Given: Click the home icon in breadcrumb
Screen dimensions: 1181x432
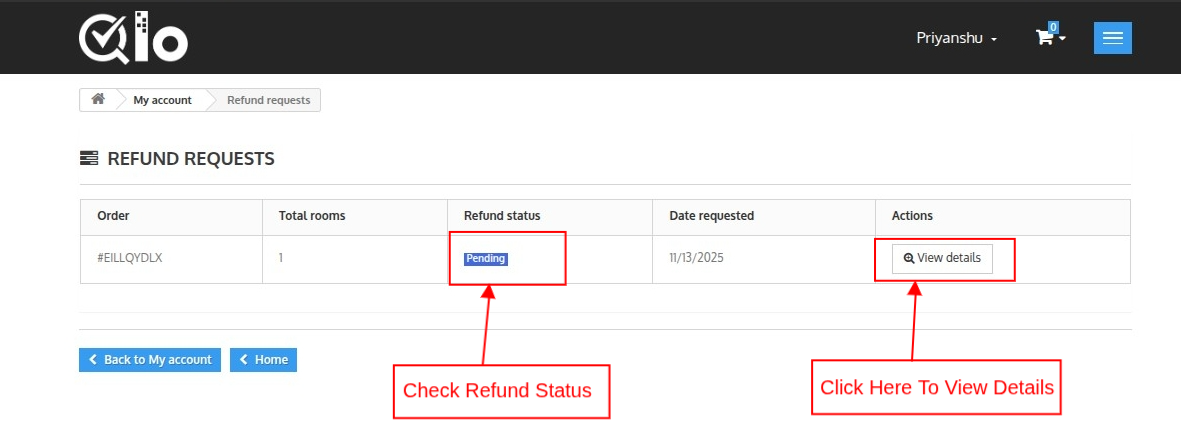Looking at the screenshot, I should [98, 100].
